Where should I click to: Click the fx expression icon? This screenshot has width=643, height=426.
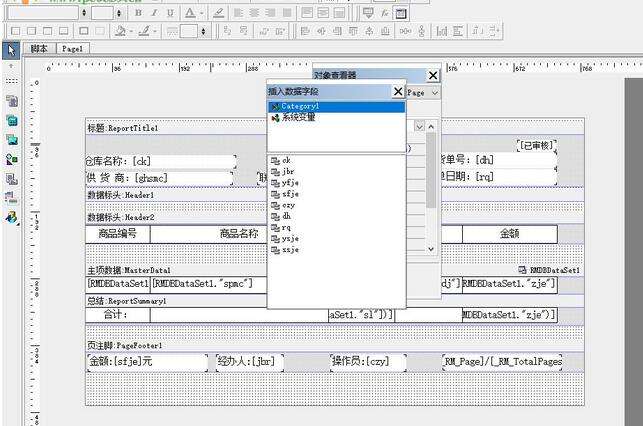point(385,13)
